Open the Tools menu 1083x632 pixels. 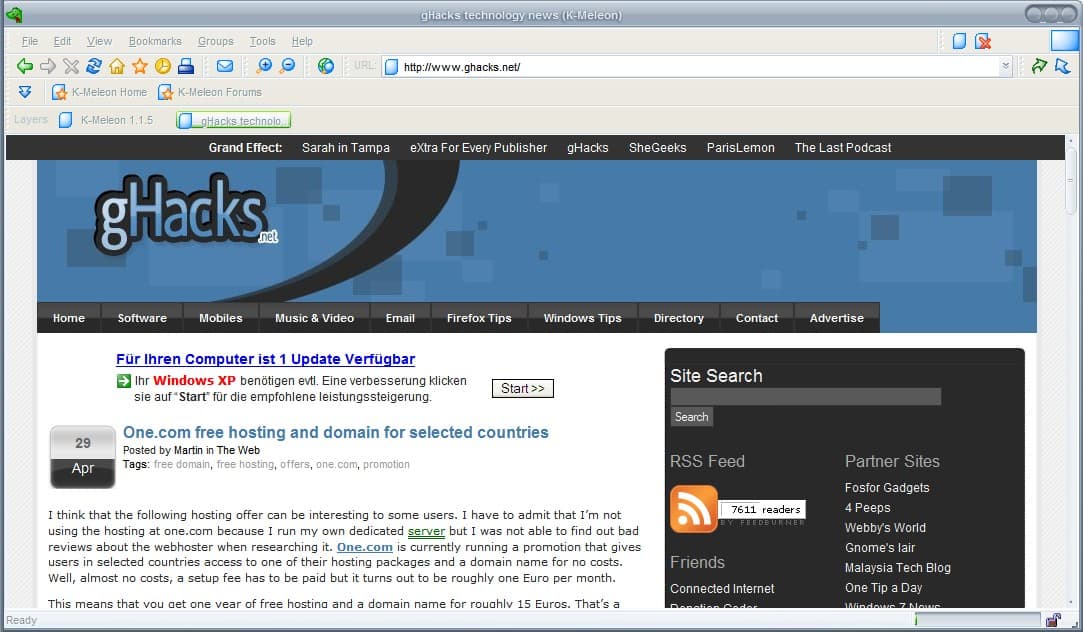point(262,41)
